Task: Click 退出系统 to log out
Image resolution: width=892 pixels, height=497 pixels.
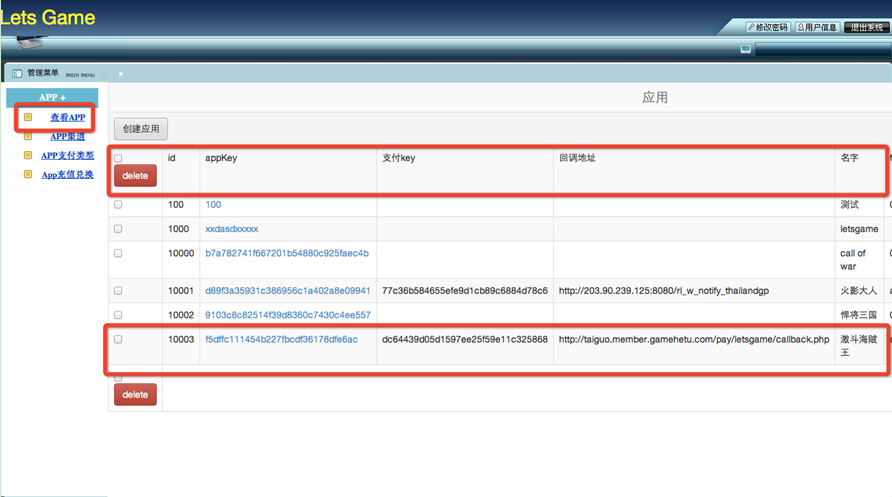Action: point(866,27)
